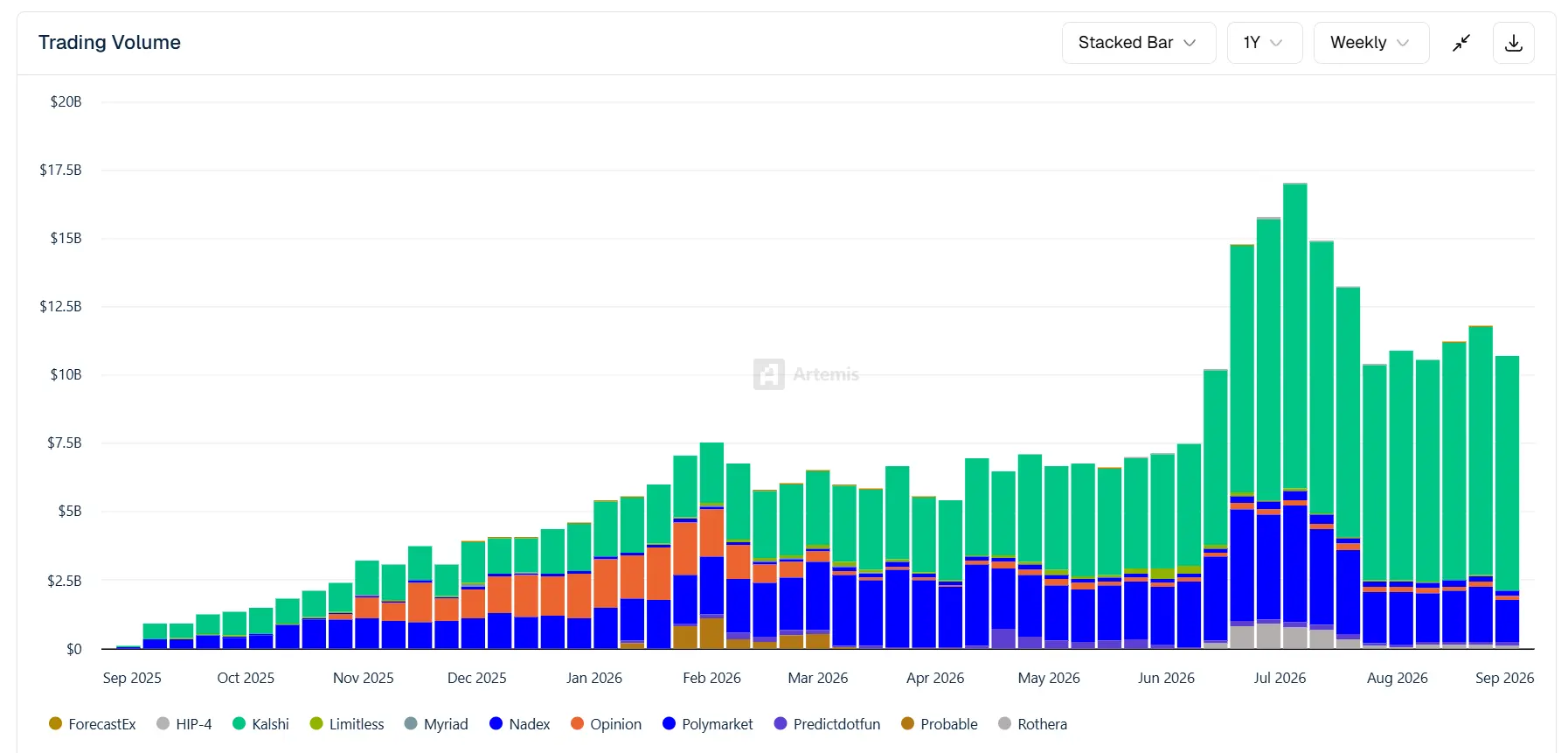Toggle the Rothera series in the legend
The width and height of the screenshot is (1568, 753).
click(x=1033, y=724)
